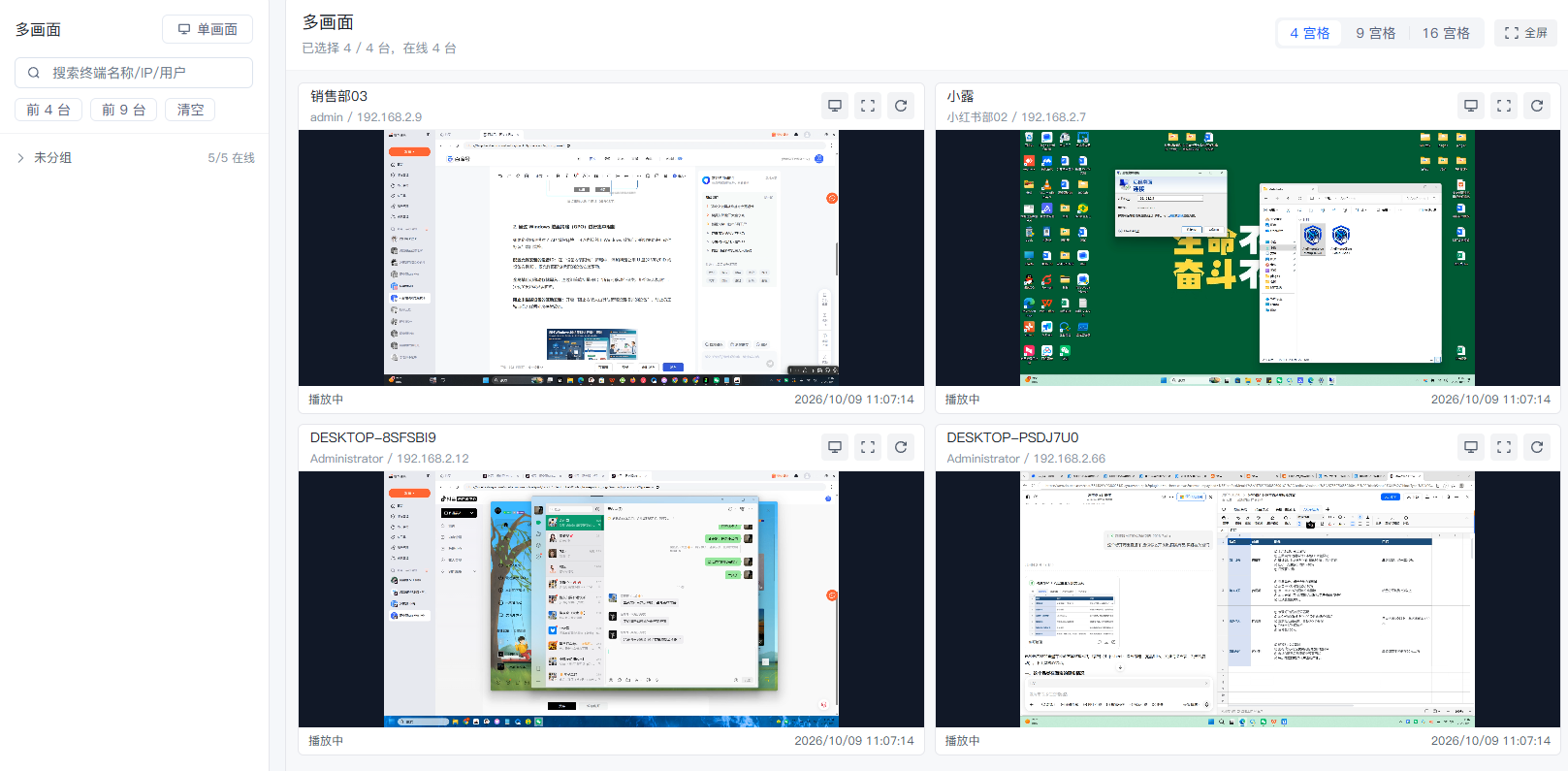Click the 多画面 sidebar heading
The height and width of the screenshot is (771, 1568).
tap(38, 30)
